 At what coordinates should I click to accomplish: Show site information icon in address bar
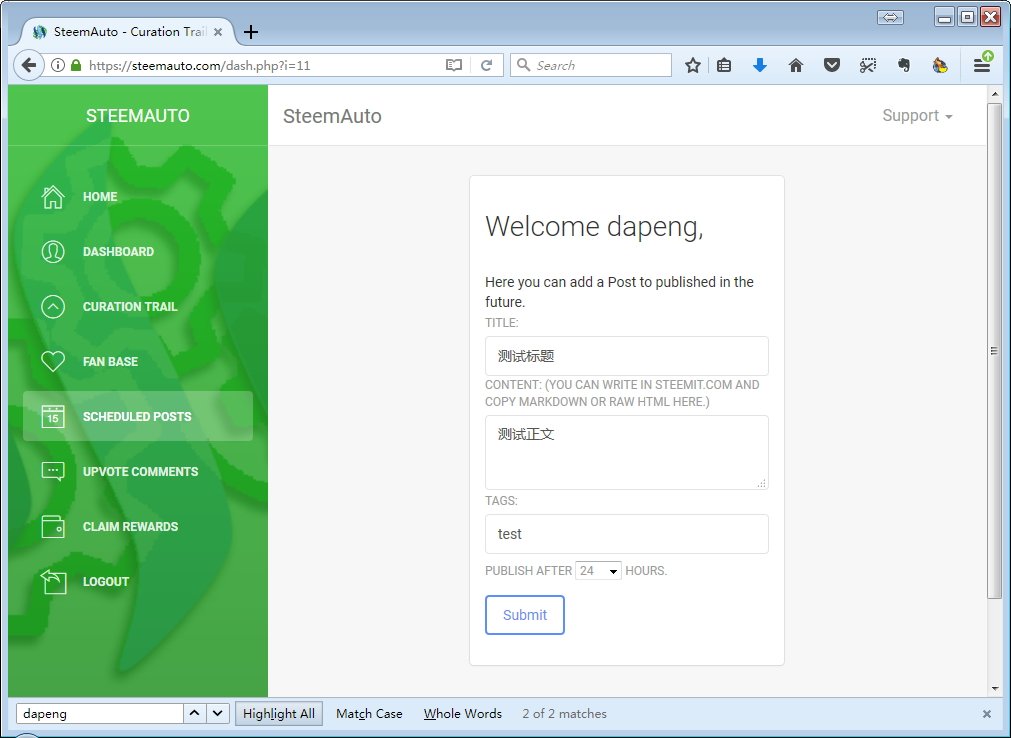point(58,65)
